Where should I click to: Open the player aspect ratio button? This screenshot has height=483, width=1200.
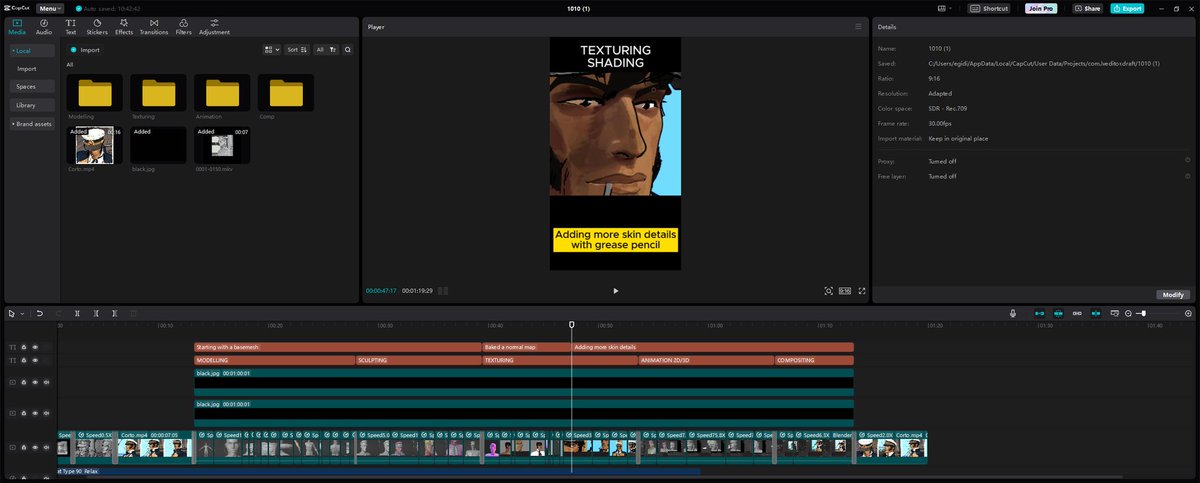(x=845, y=291)
